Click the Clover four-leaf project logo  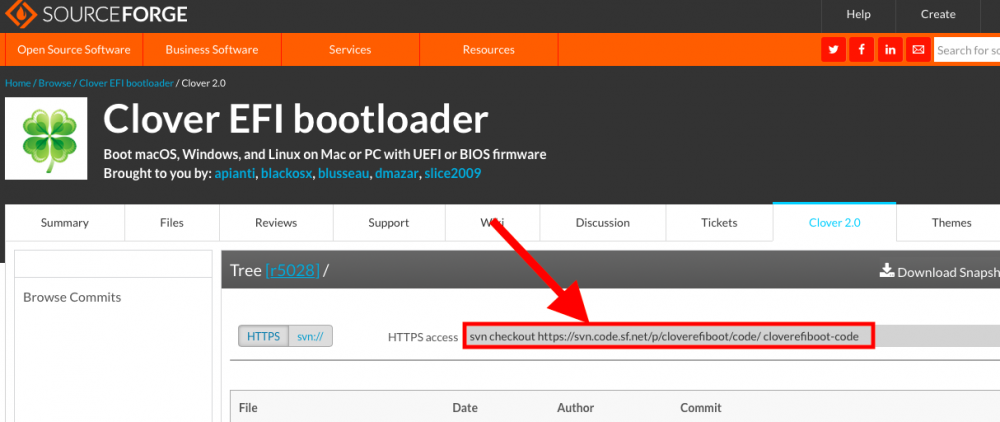(46, 138)
